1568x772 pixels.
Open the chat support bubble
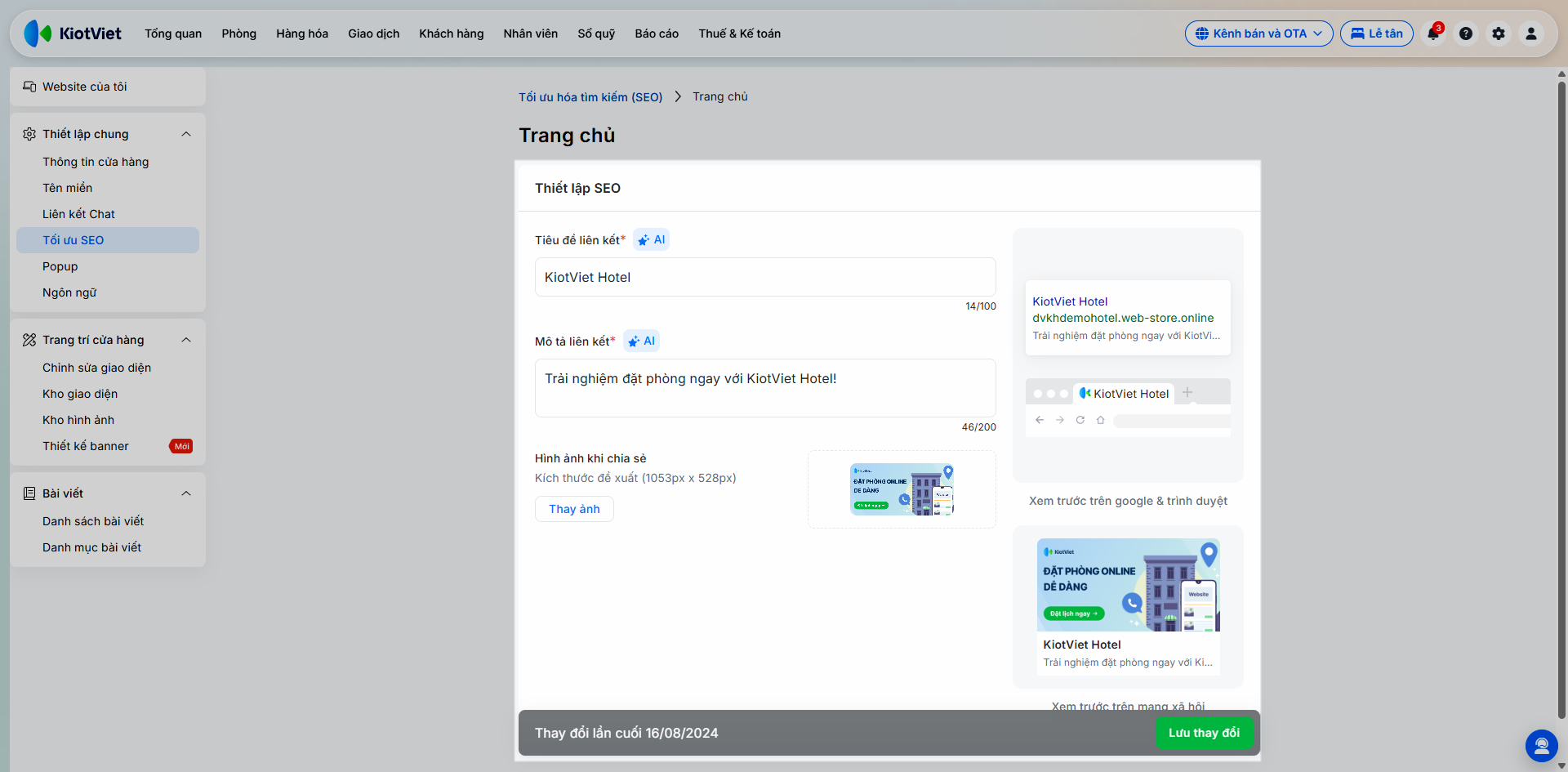tap(1542, 745)
